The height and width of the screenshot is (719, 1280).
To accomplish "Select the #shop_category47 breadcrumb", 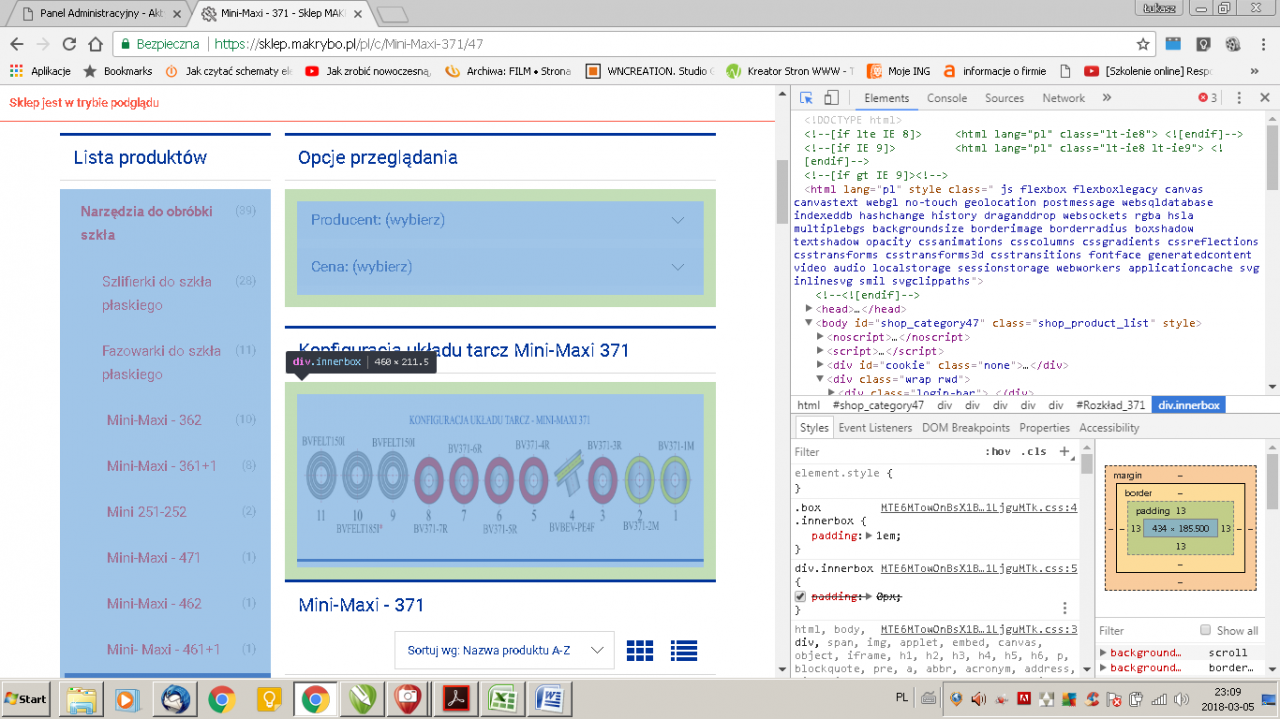I will pyautogui.click(x=878, y=405).
